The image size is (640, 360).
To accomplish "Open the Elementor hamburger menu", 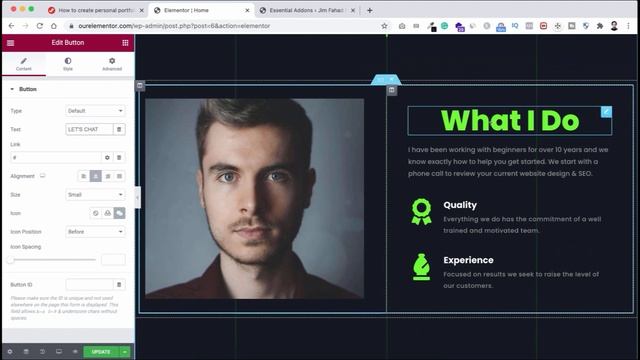I will pyautogui.click(x=11, y=43).
